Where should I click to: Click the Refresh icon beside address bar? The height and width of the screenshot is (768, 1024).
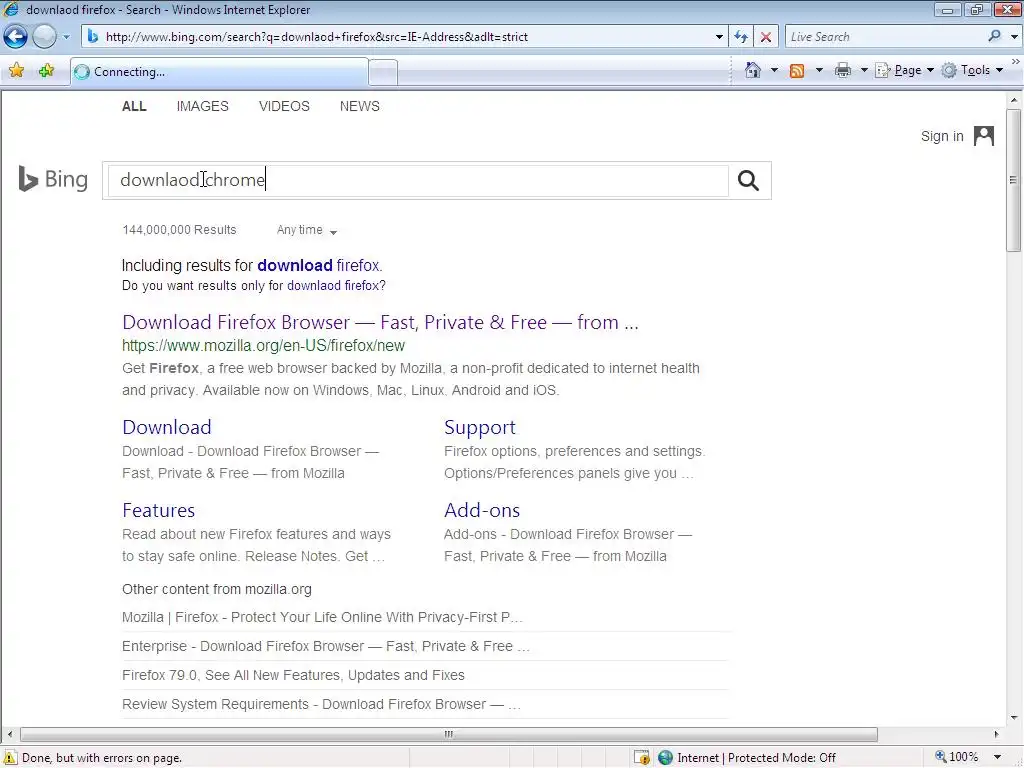point(741,37)
